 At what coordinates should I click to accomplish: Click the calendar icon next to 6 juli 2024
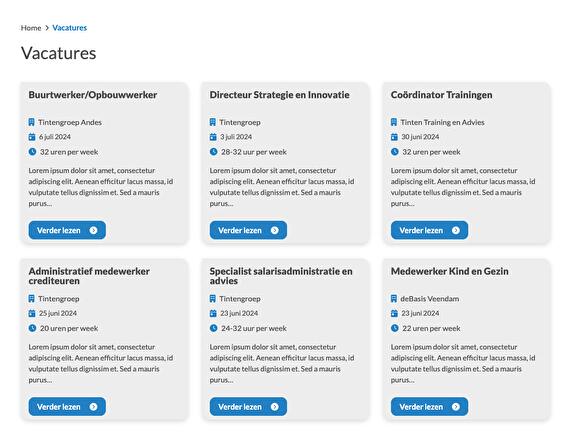tap(32, 137)
